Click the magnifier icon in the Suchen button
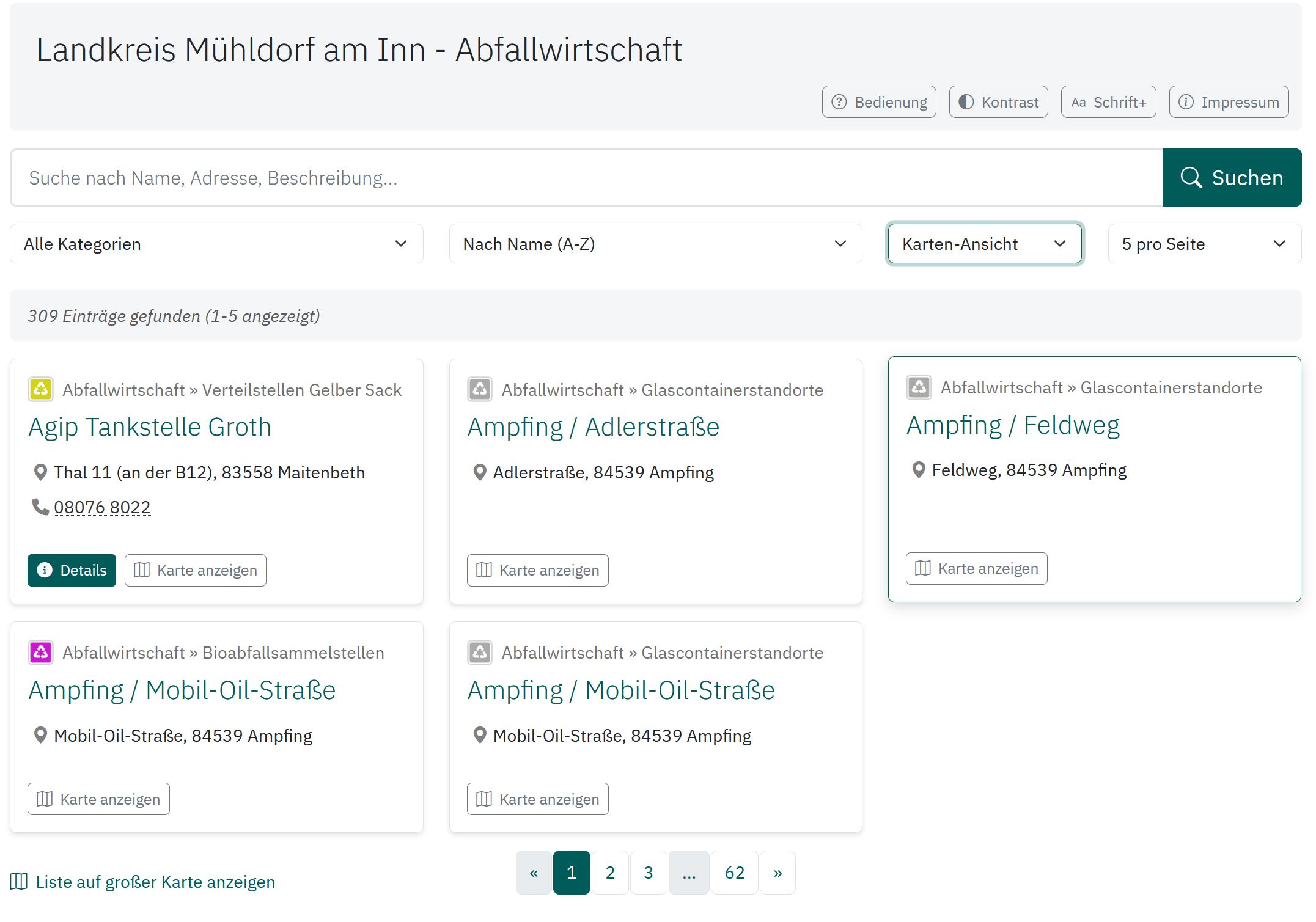Screen dimensions: 1316x922 click(1192, 178)
